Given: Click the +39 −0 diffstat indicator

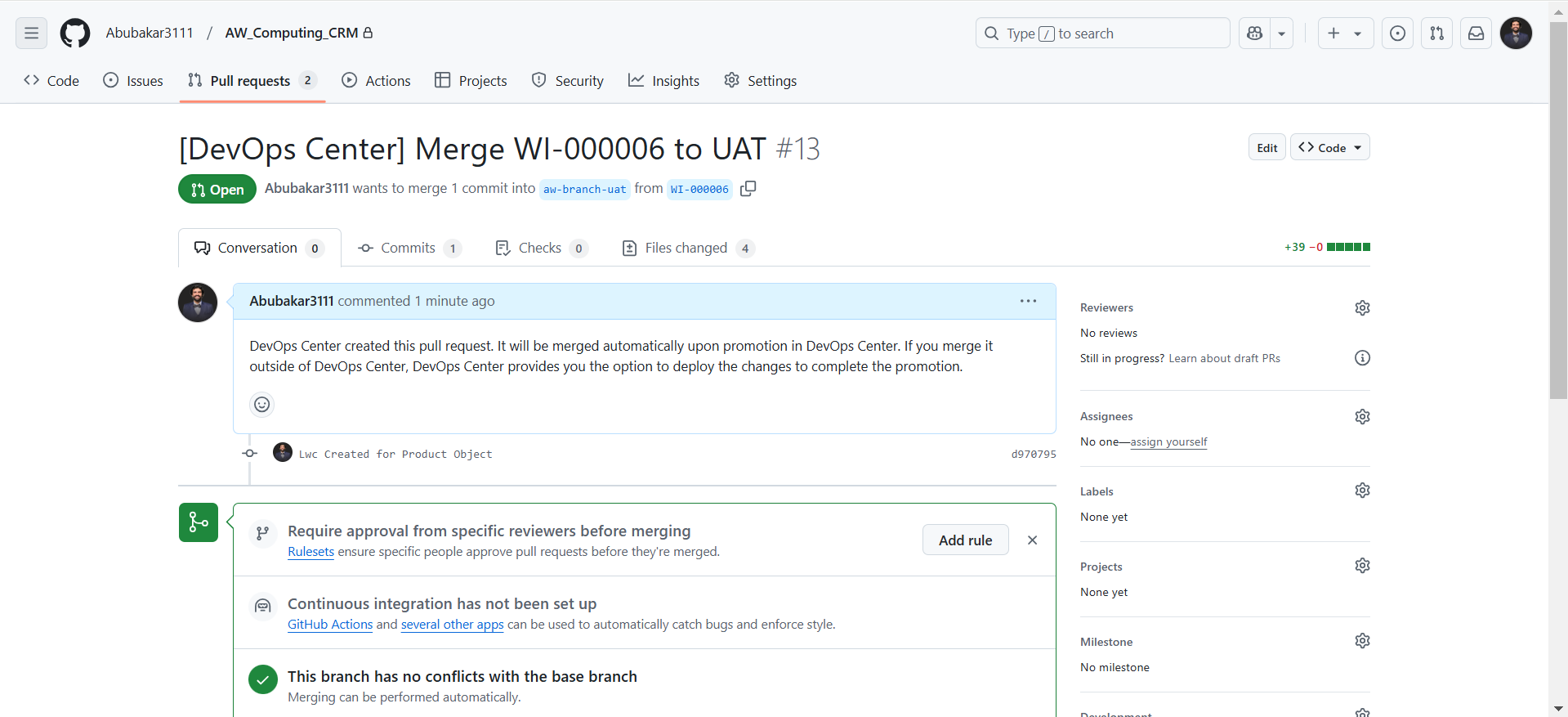Looking at the screenshot, I should (x=1327, y=247).
